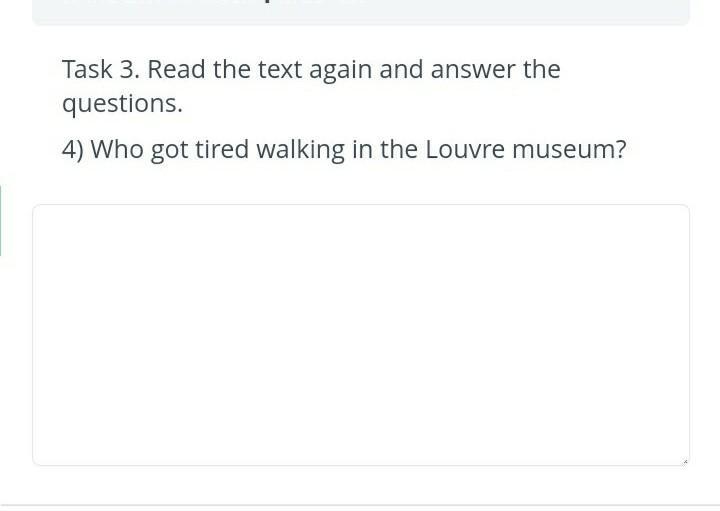The width and height of the screenshot is (720, 511).
Task: Click the partially hidden heading at top
Action: (216, 2)
